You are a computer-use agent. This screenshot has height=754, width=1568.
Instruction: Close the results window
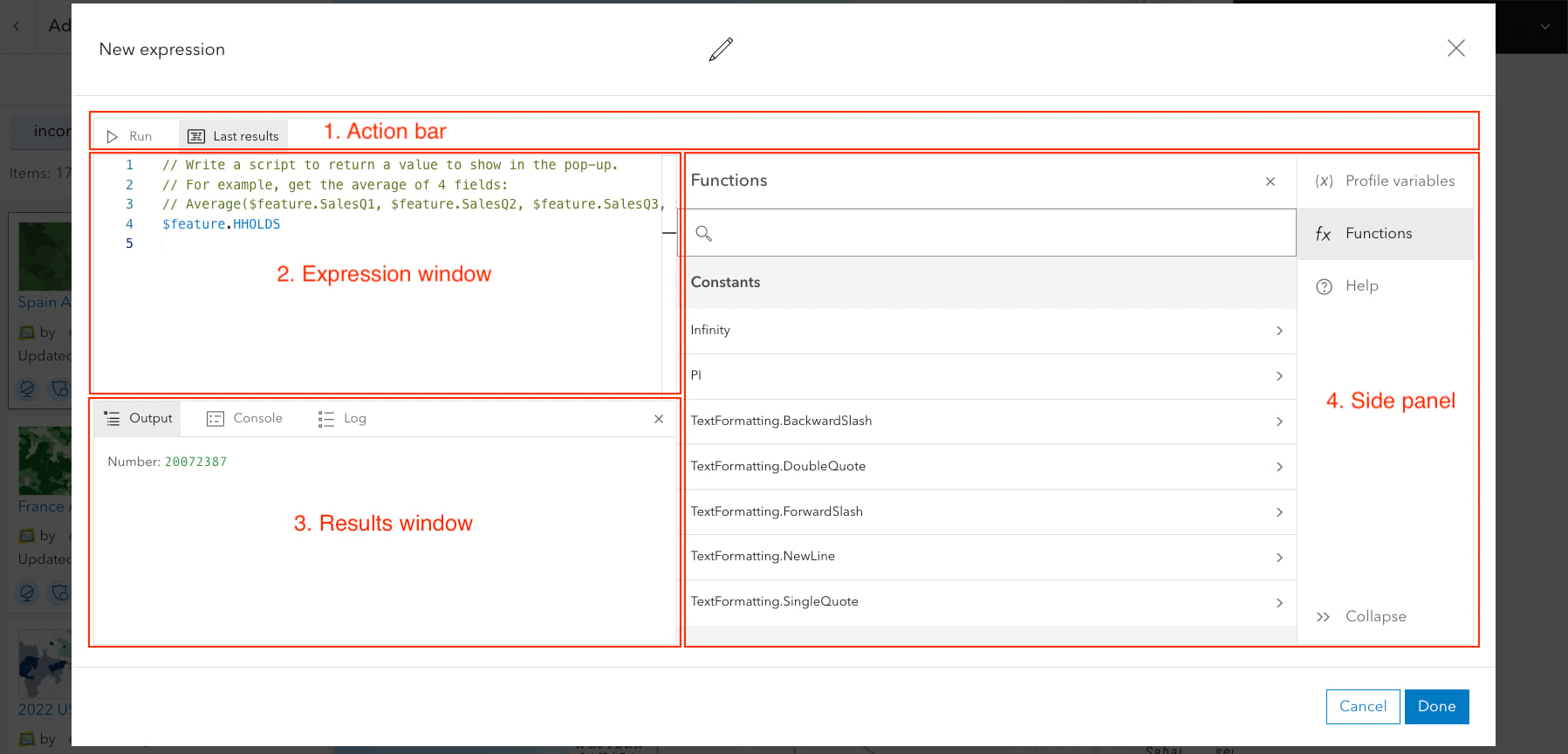(x=659, y=419)
